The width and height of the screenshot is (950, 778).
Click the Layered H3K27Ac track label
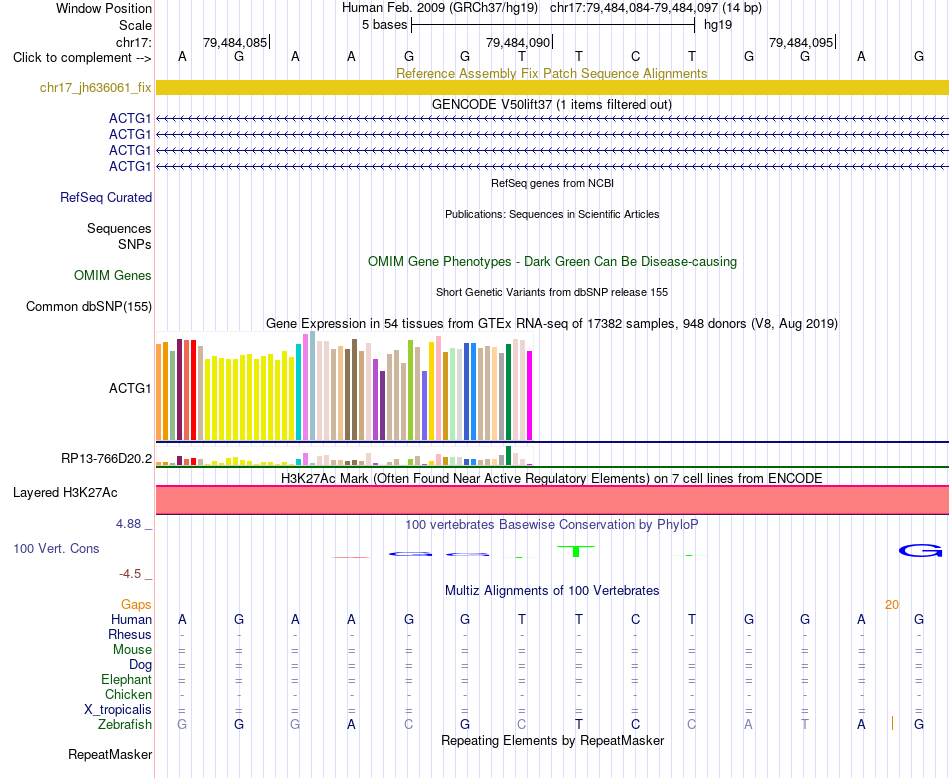65,493
